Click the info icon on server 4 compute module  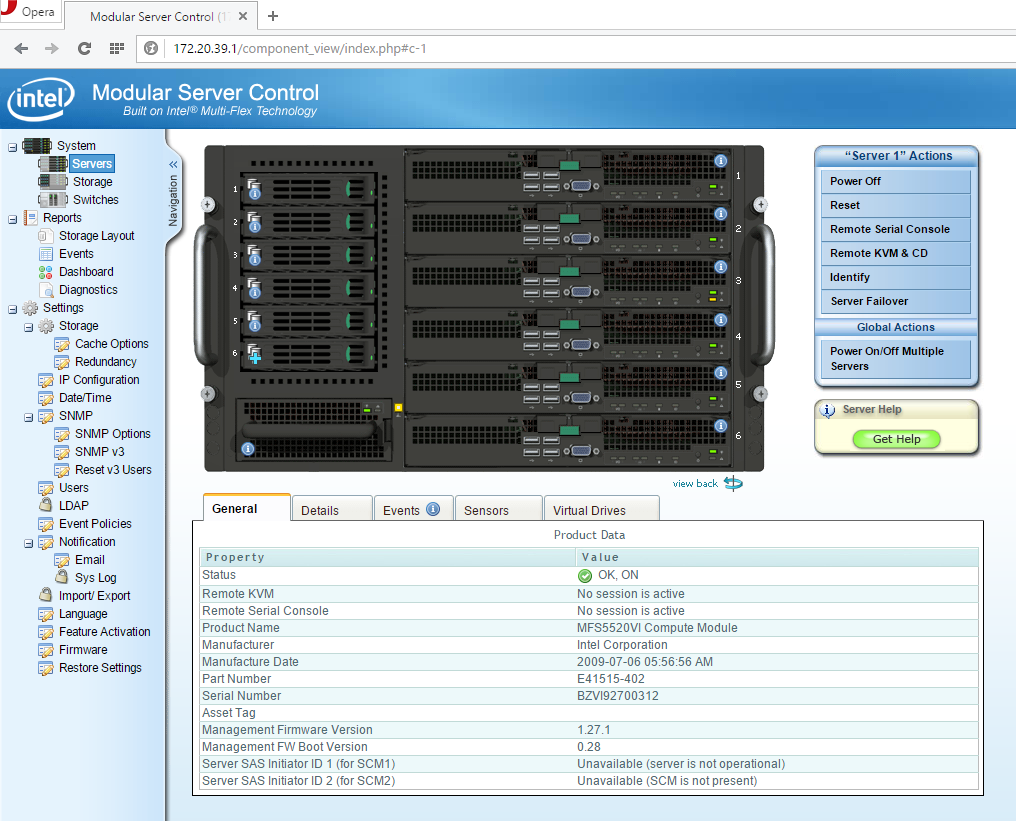click(x=721, y=320)
